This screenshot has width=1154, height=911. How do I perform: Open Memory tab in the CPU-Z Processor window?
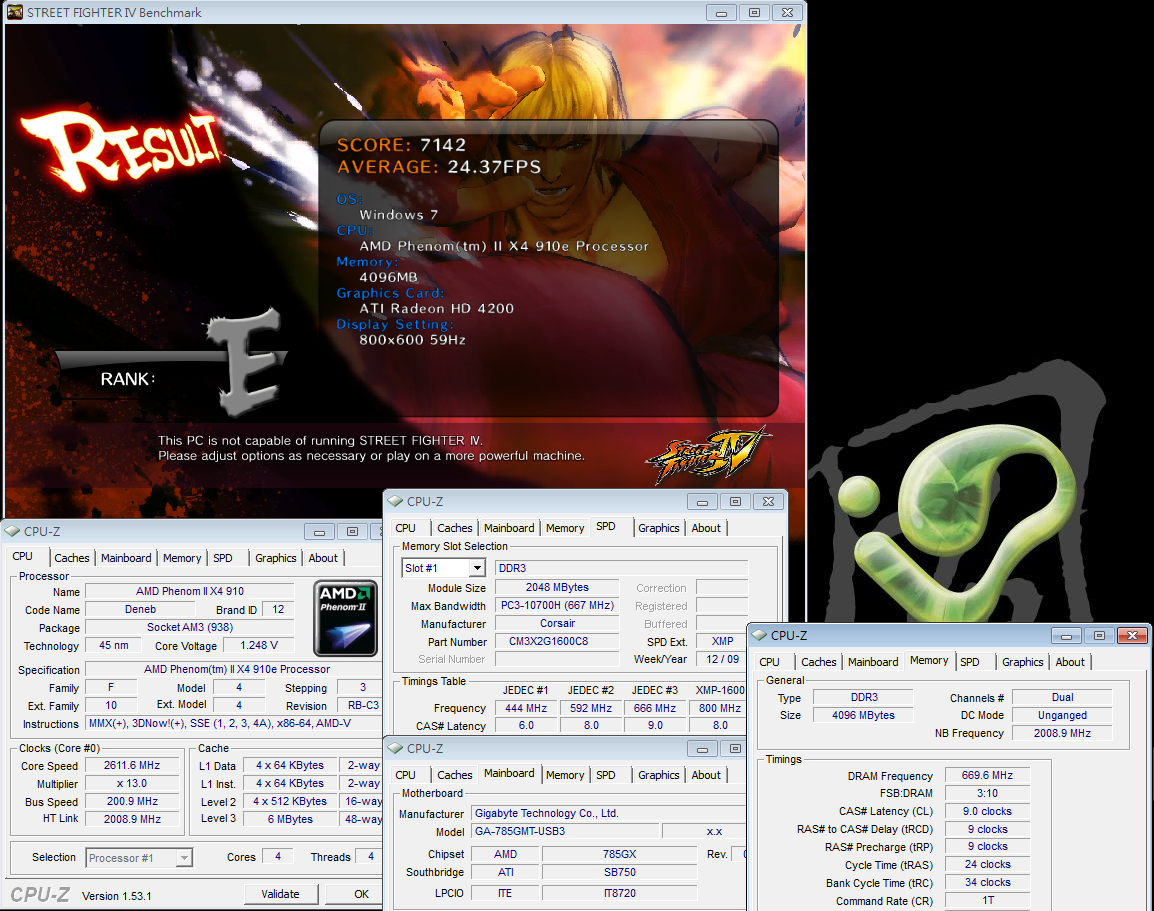[182, 558]
